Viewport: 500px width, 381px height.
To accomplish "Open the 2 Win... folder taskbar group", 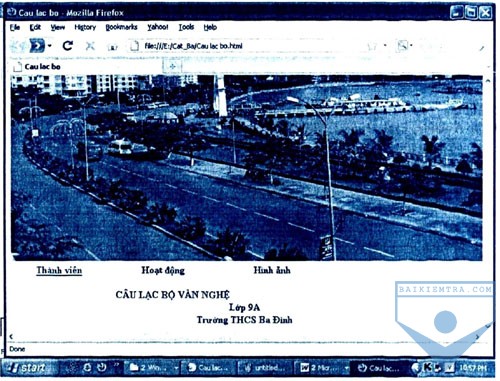I will click(x=153, y=368).
